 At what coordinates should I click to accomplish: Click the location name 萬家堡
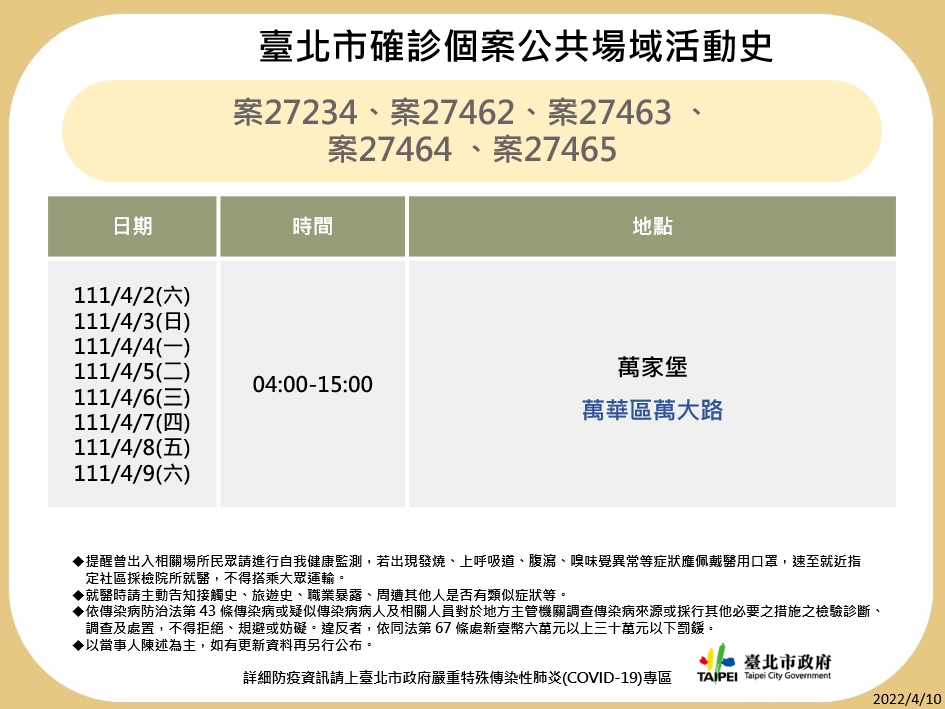[x=652, y=367]
